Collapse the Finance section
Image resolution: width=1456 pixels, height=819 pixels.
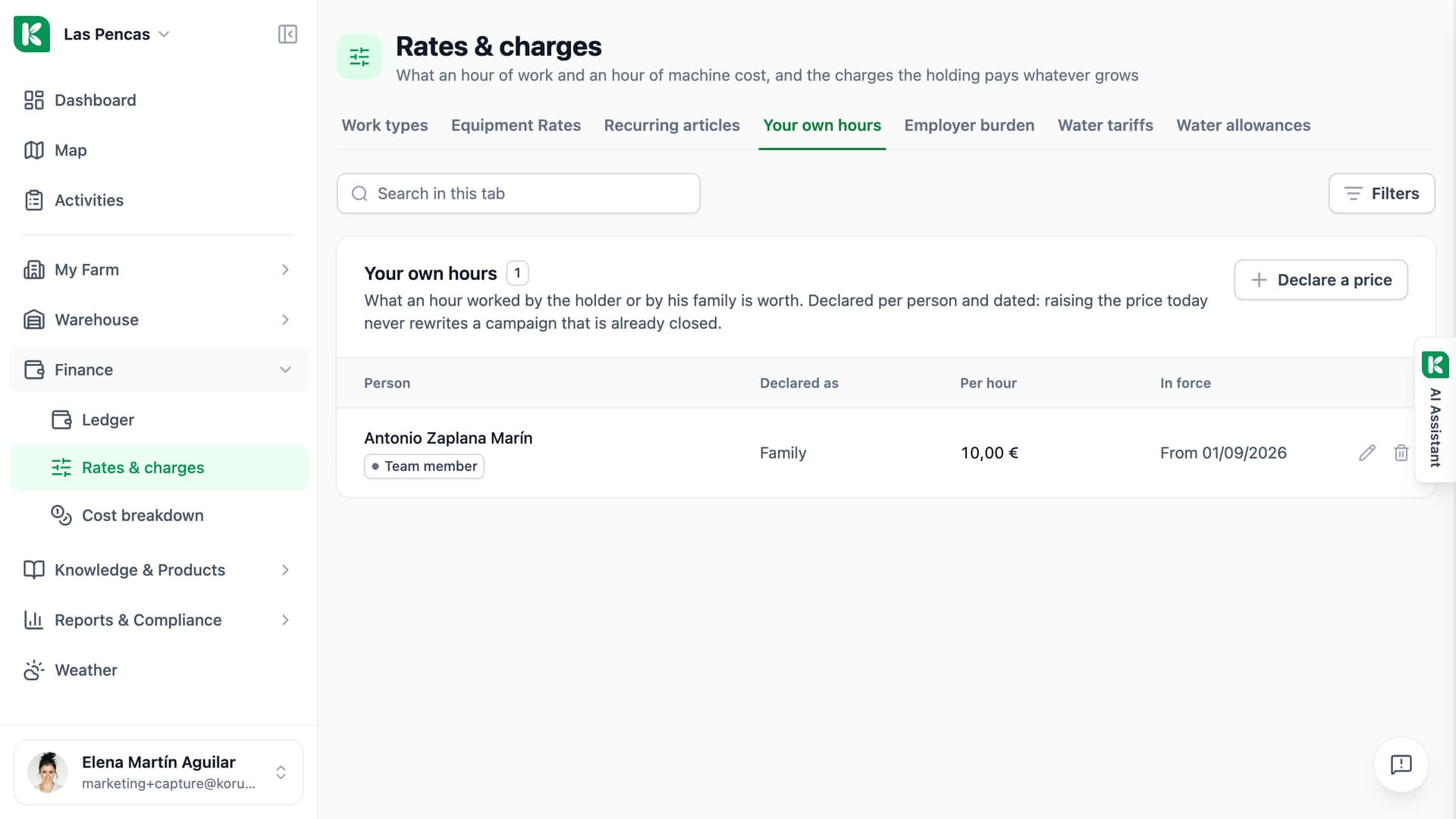[158, 369]
